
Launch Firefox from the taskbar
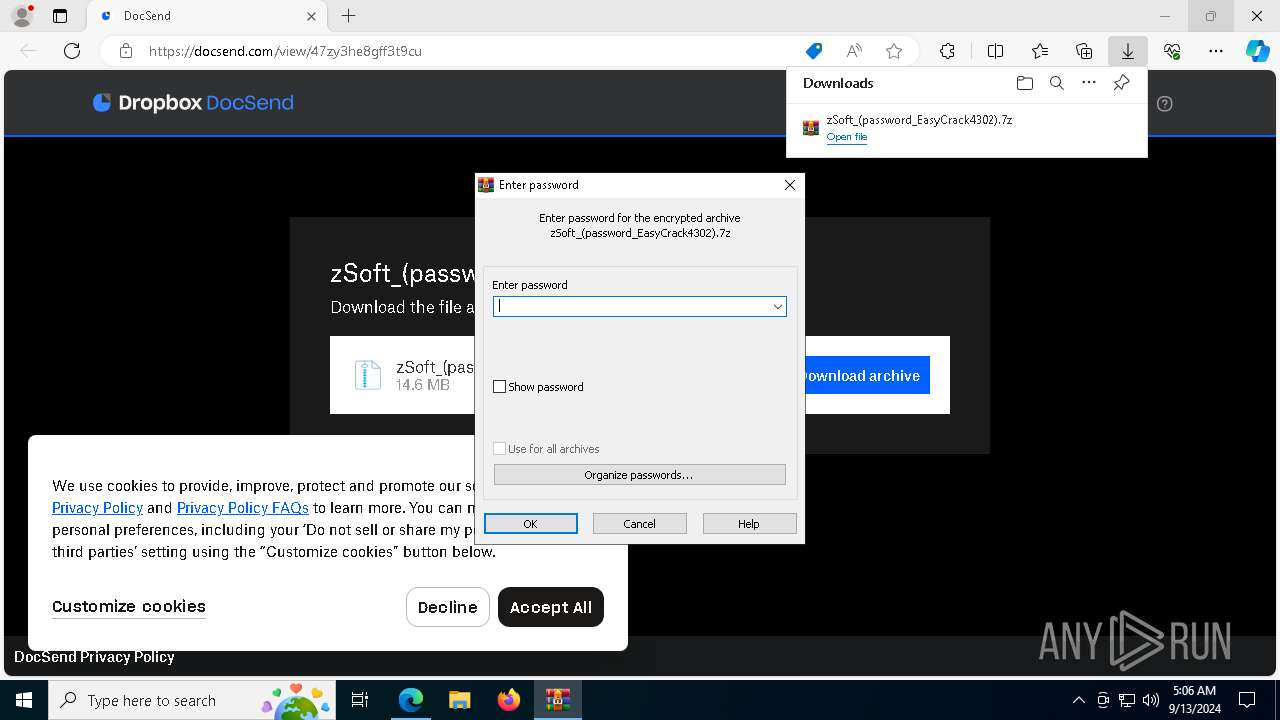[x=508, y=701]
